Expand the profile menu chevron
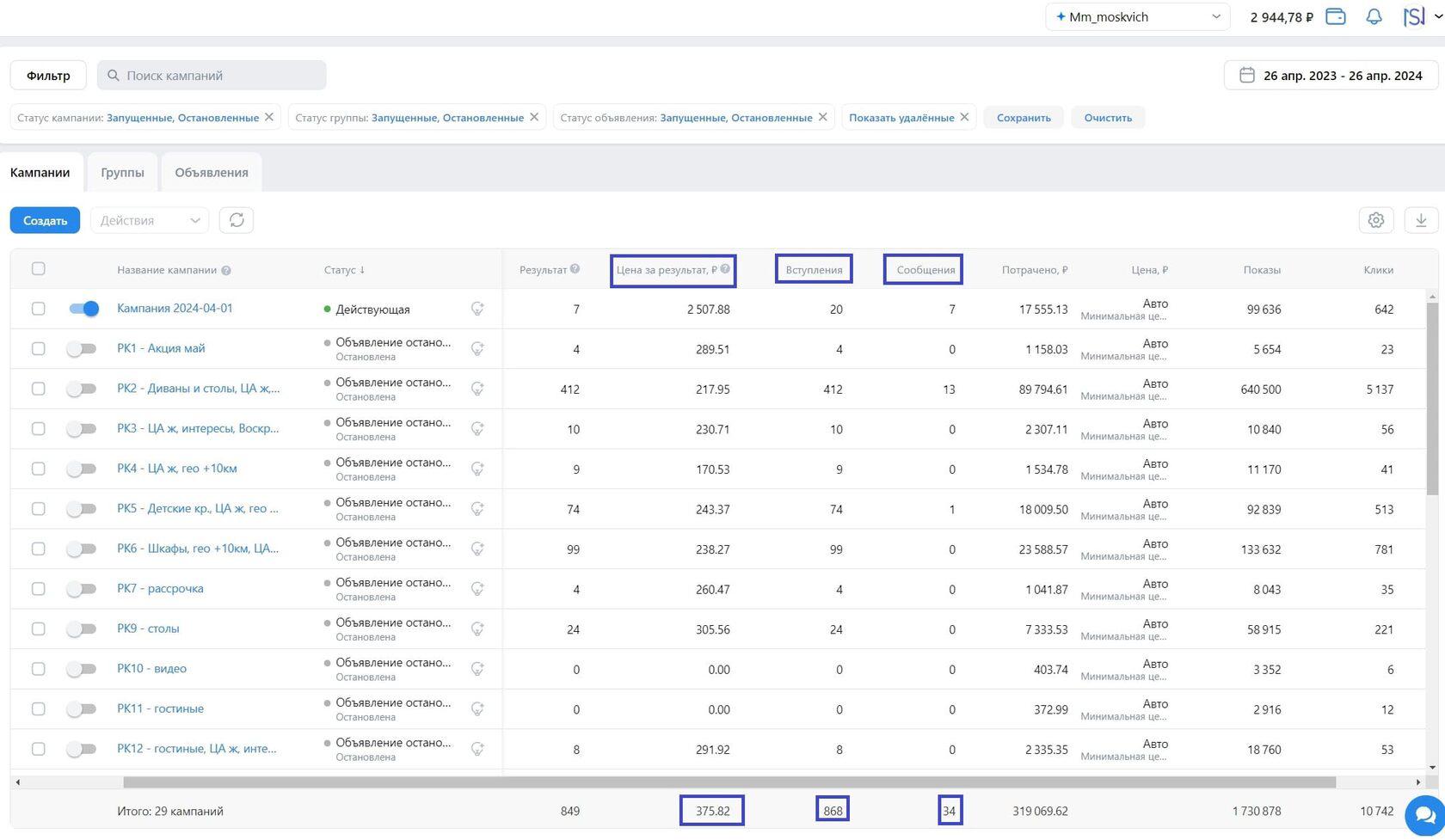This screenshot has width=1445, height=840. (x=1438, y=15)
